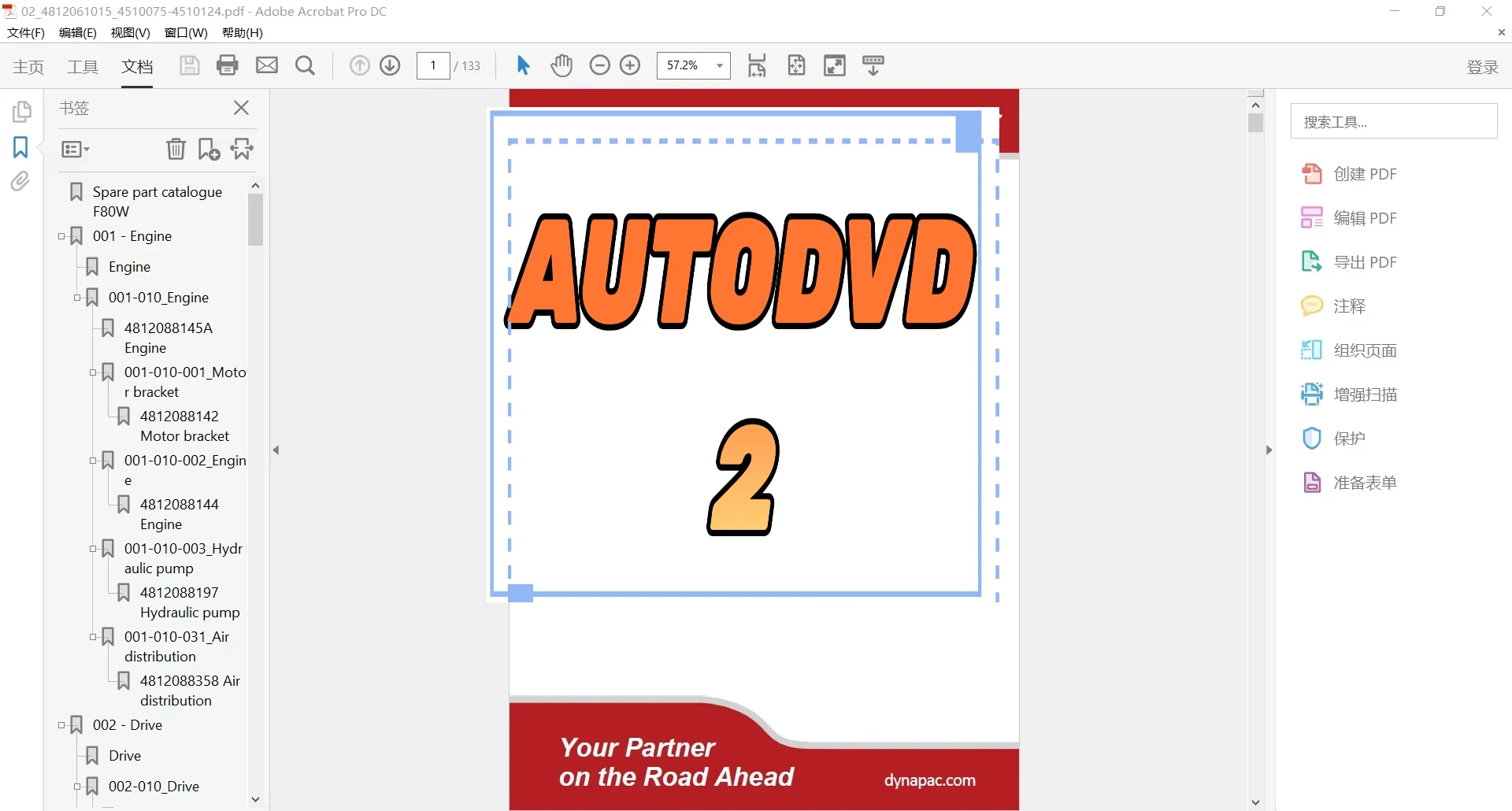Collapse 001-010-002_Engine bookmark node

[x=93, y=461]
